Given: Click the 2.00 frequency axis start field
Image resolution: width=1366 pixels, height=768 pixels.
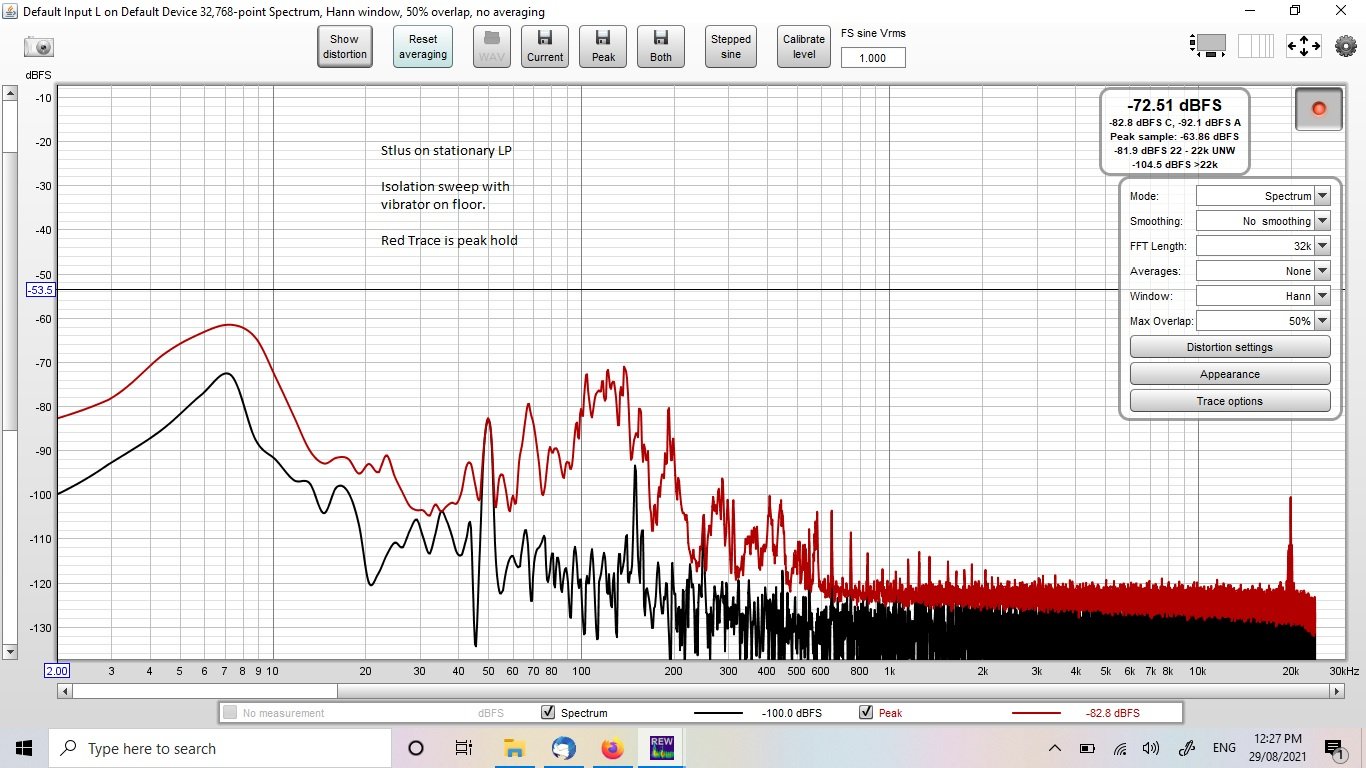Looking at the screenshot, I should (56, 670).
